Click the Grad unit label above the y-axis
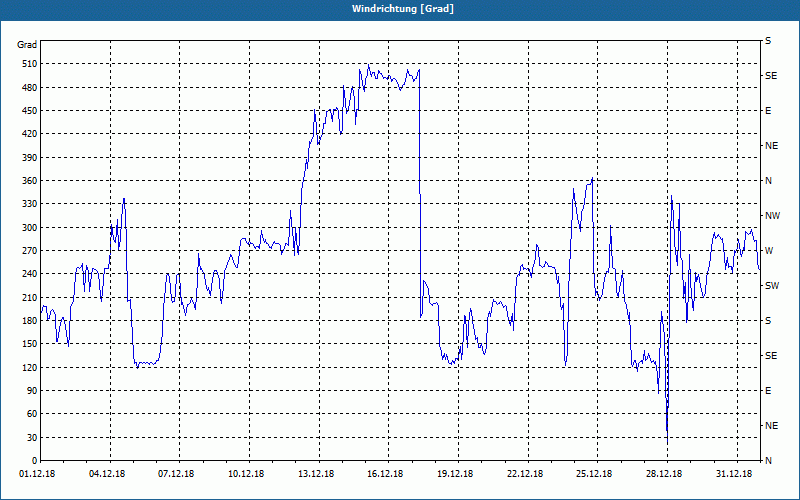Image resolution: width=800 pixels, height=500 pixels. 27,45
